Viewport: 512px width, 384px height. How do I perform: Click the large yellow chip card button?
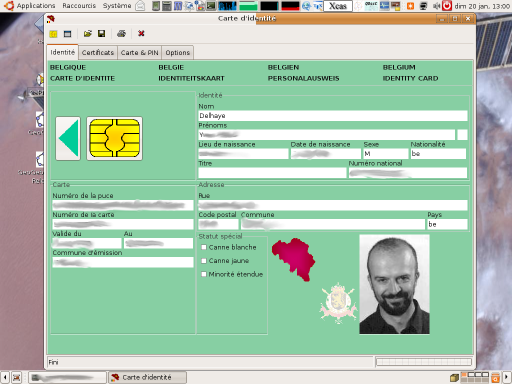[x=115, y=138]
